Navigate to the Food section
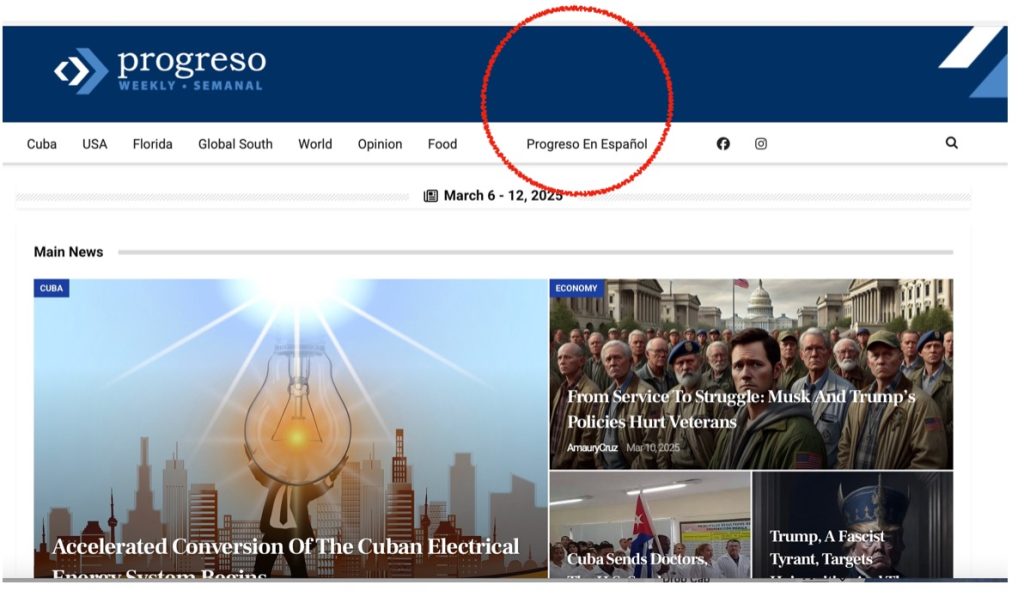The height and width of the screenshot is (603, 1024). [442, 144]
